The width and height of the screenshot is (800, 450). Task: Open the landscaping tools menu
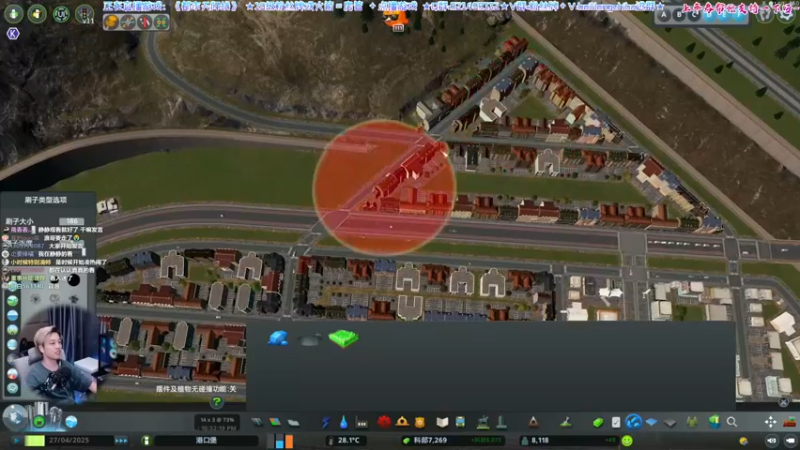tap(565, 422)
